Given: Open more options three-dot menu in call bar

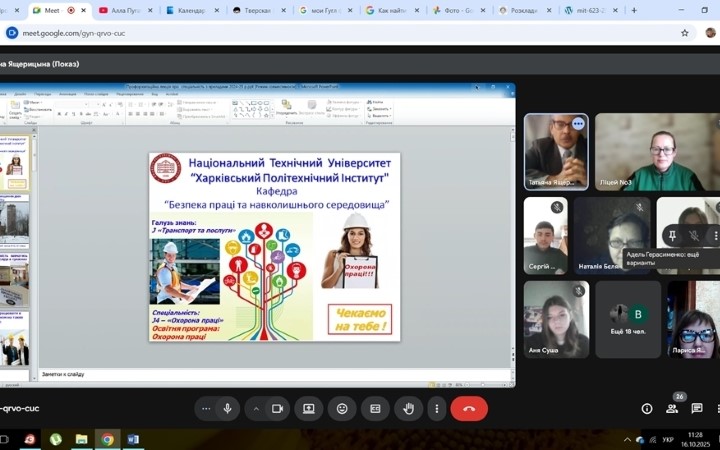Looking at the screenshot, I should click(x=436, y=408).
